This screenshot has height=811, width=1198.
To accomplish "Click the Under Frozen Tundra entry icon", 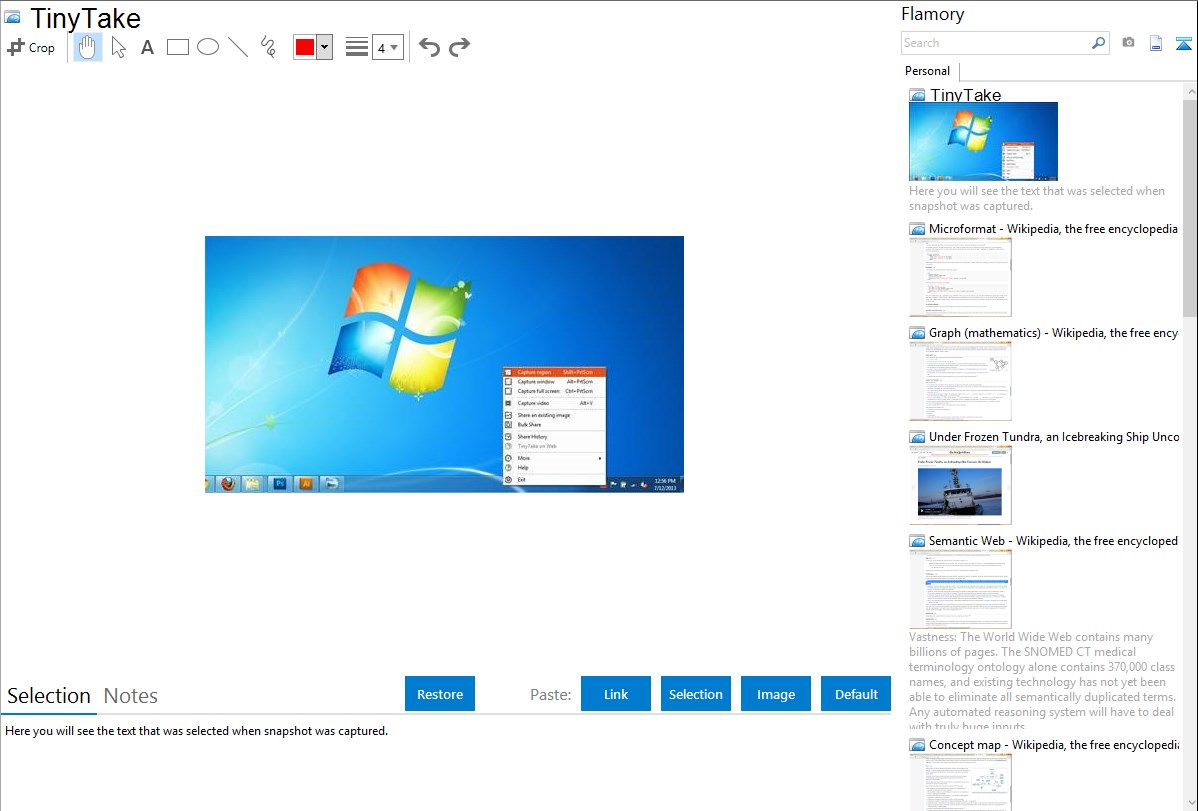I will click(x=917, y=437).
